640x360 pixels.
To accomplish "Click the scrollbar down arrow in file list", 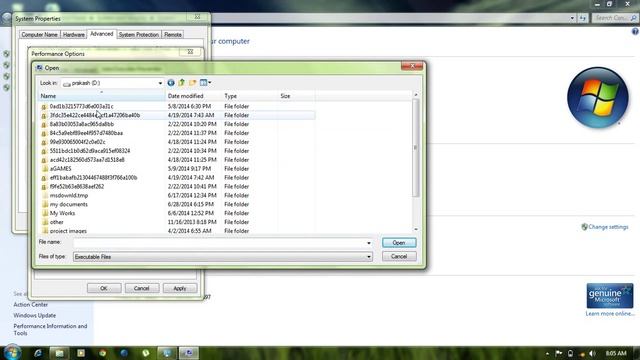I will tap(416, 229).
